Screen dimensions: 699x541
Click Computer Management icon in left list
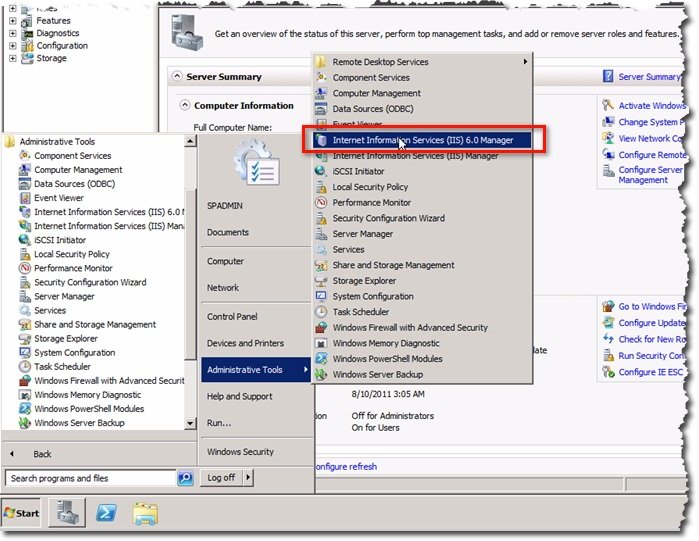click(25, 170)
